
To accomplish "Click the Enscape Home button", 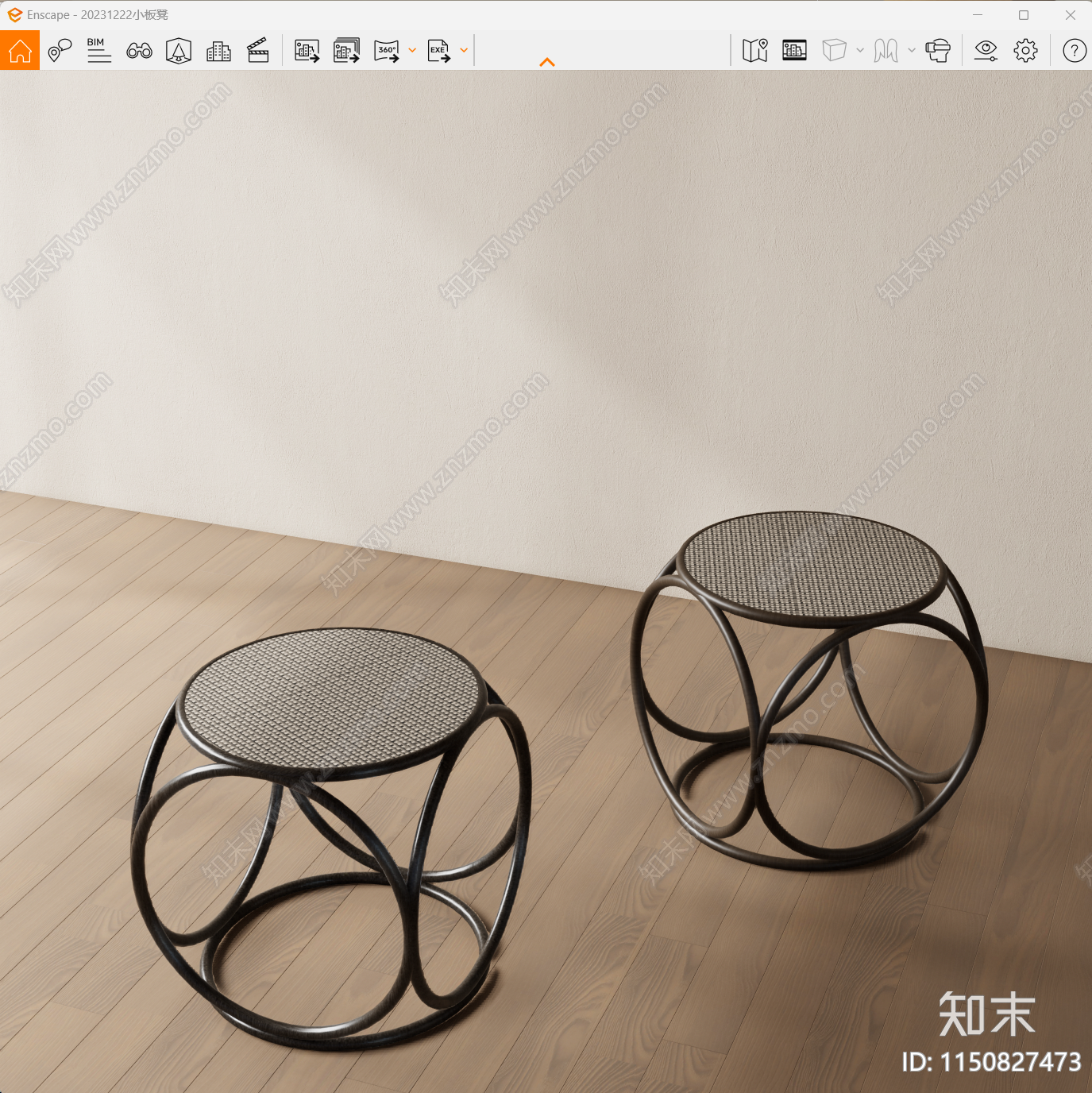I will [20, 50].
